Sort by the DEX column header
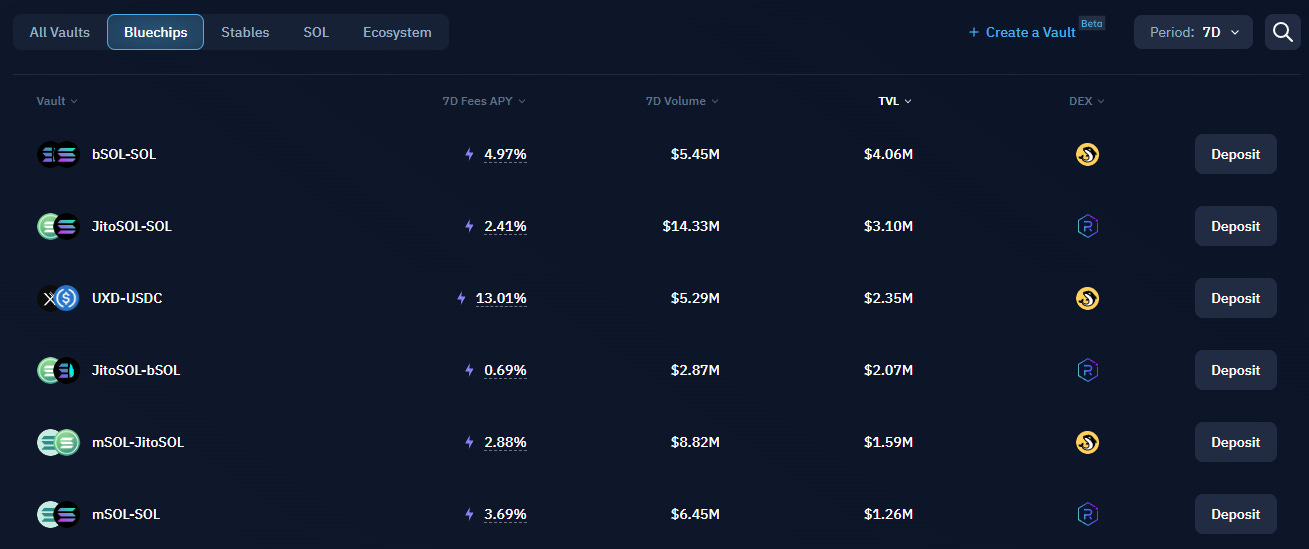1309x549 pixels. 1087,101
